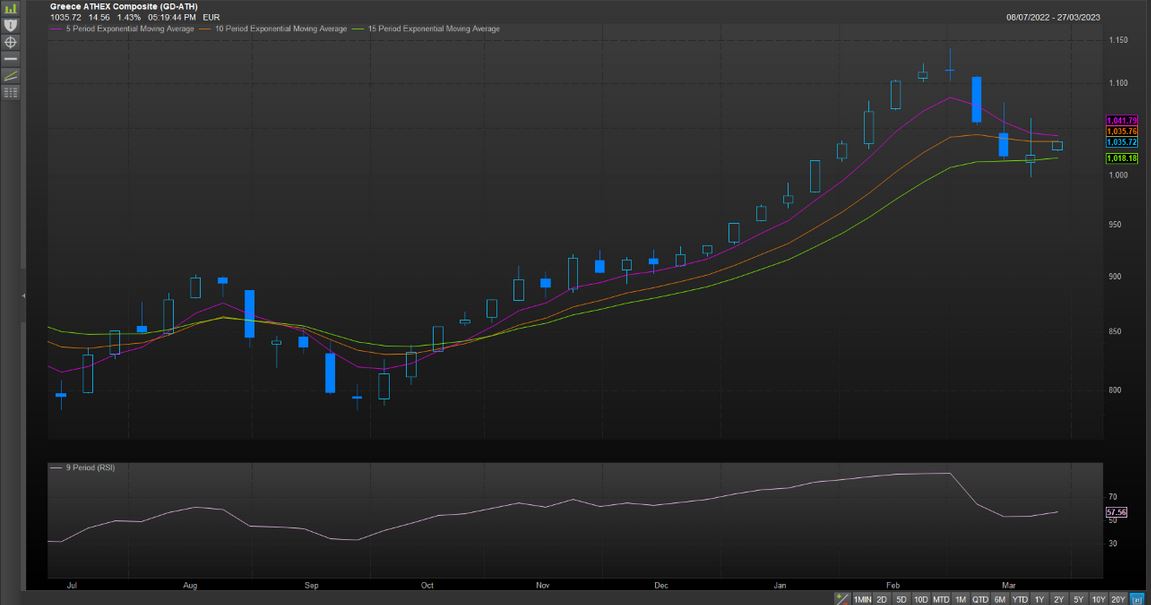Switch timeframe to 1MIN
Viewport: 1151px width, 605px height.
pyautogui.click(x=862, y=599)
